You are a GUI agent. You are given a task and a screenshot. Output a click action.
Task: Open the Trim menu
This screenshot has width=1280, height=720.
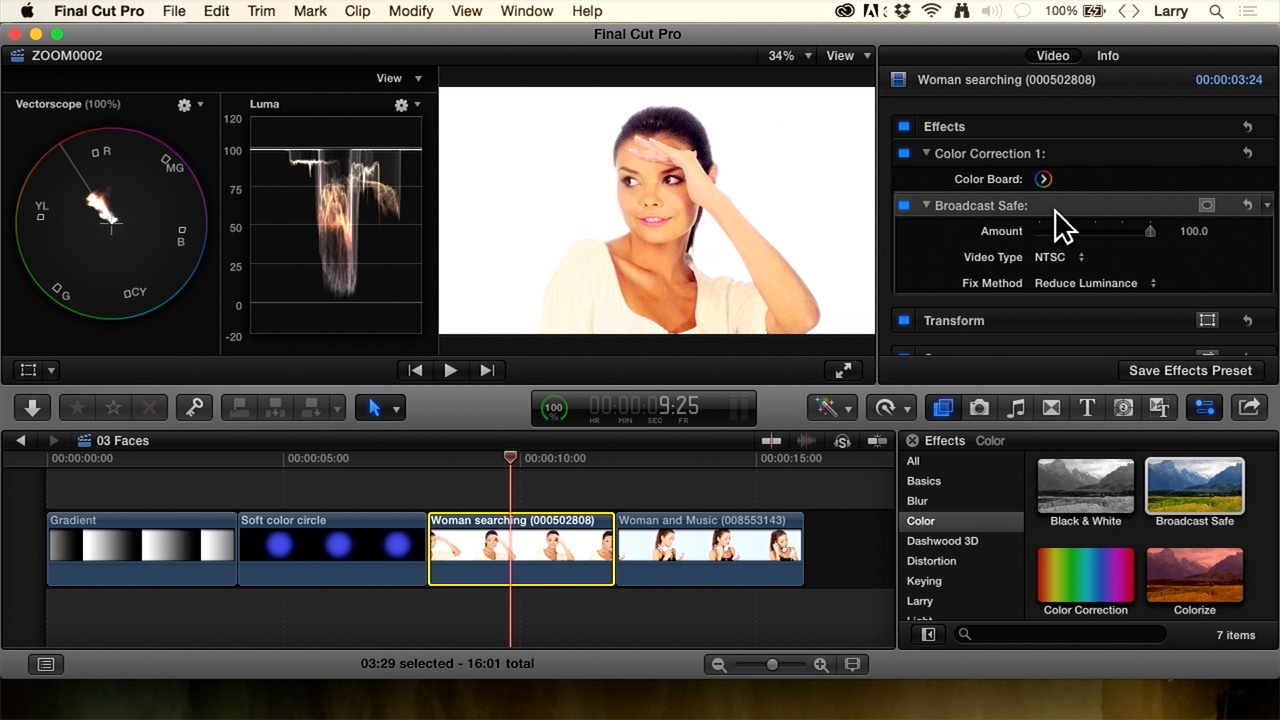pyautogui.click(x=262, y=11)
